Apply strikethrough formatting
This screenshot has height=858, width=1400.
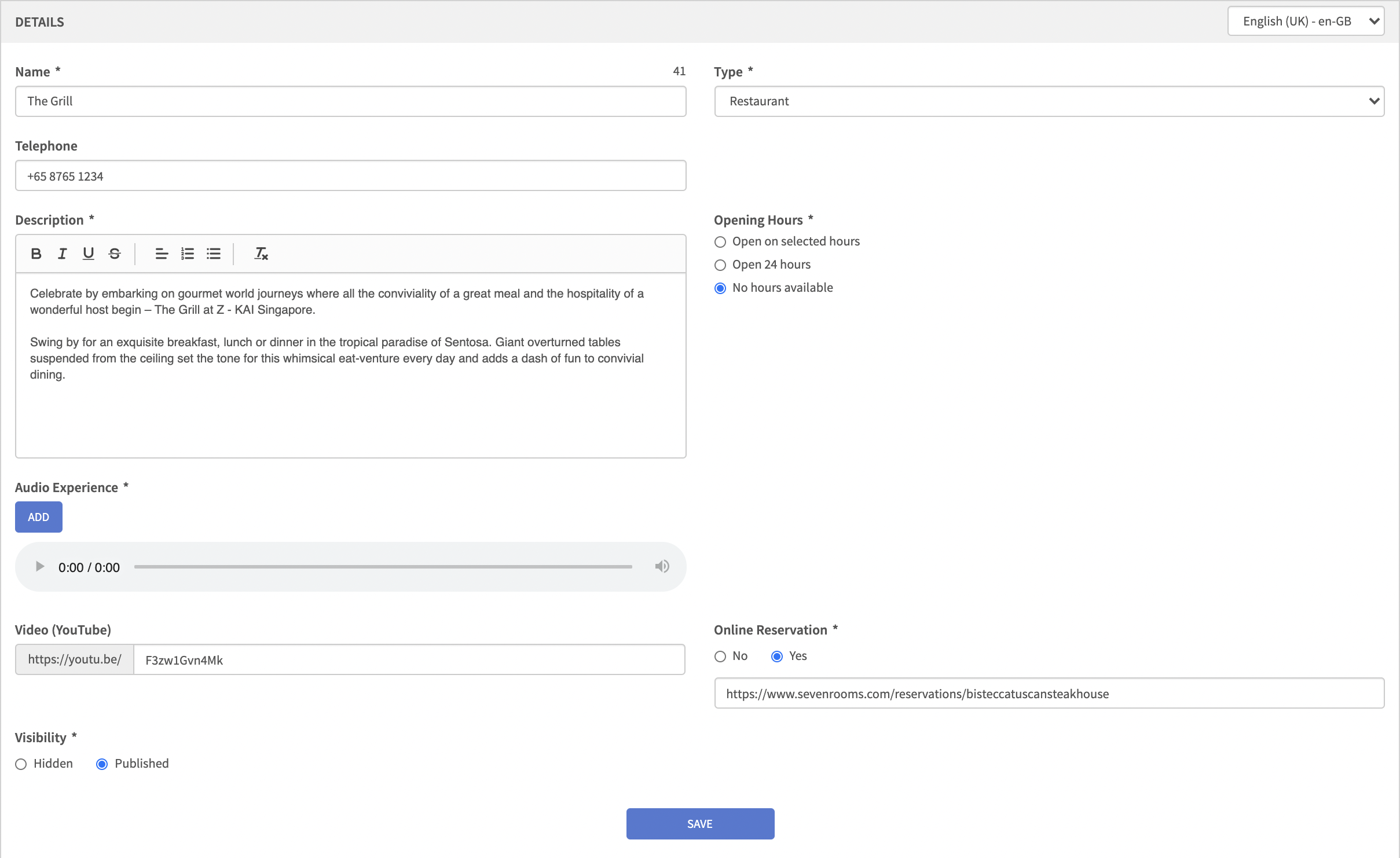pos(114,254)
